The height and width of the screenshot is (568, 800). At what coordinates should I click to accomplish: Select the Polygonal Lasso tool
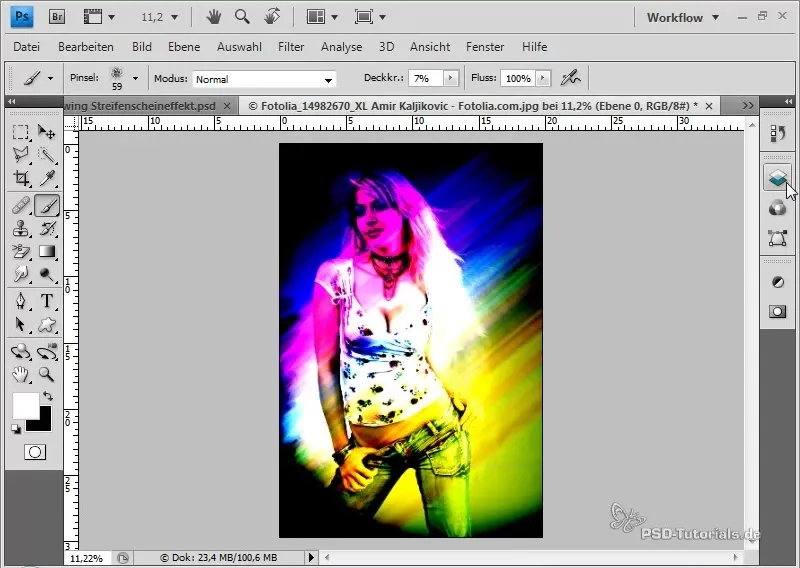pos(20,155)
